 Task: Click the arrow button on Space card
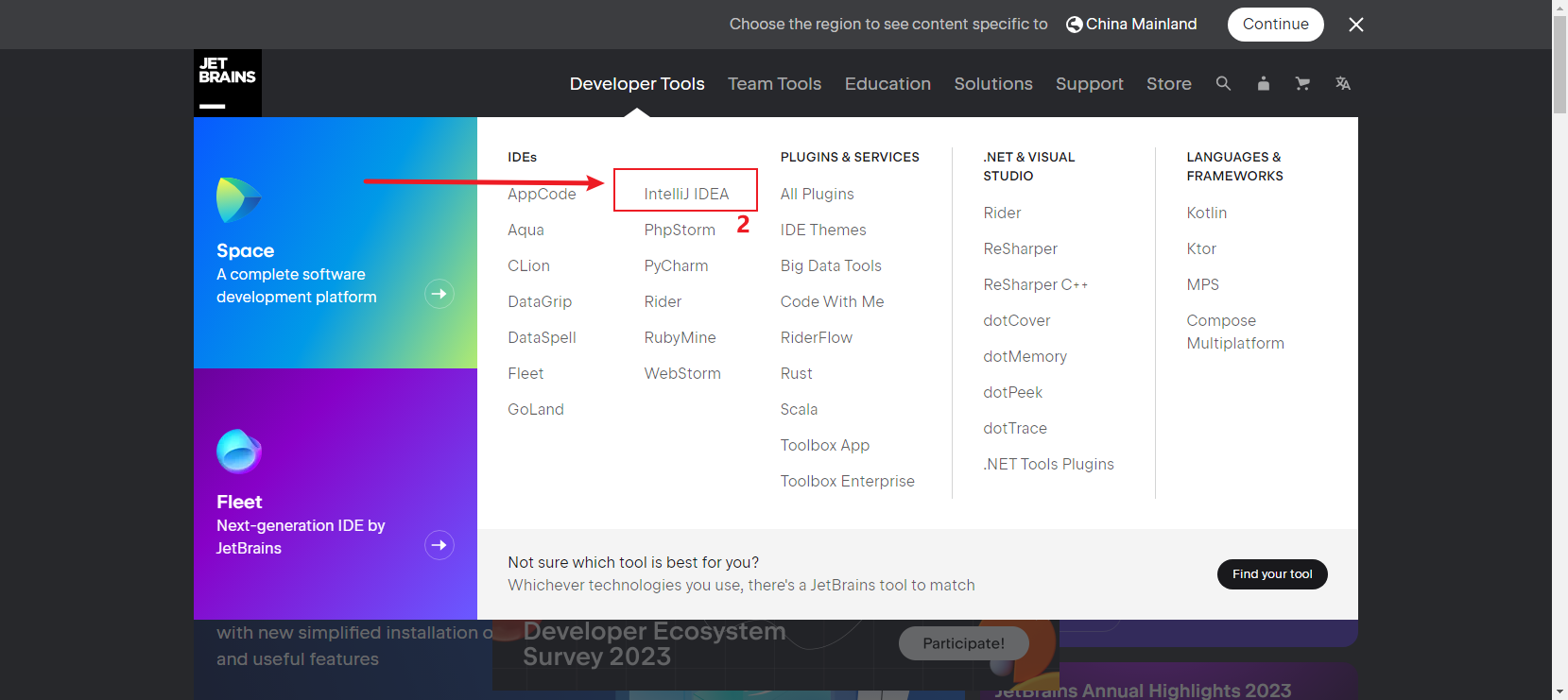(439, 294)
